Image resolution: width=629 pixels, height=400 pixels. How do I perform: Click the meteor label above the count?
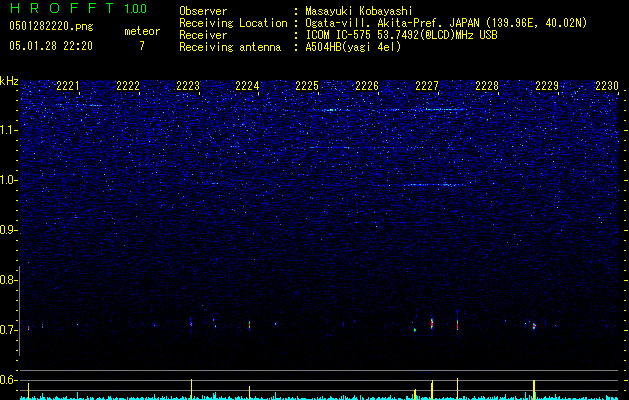(142, 31)
